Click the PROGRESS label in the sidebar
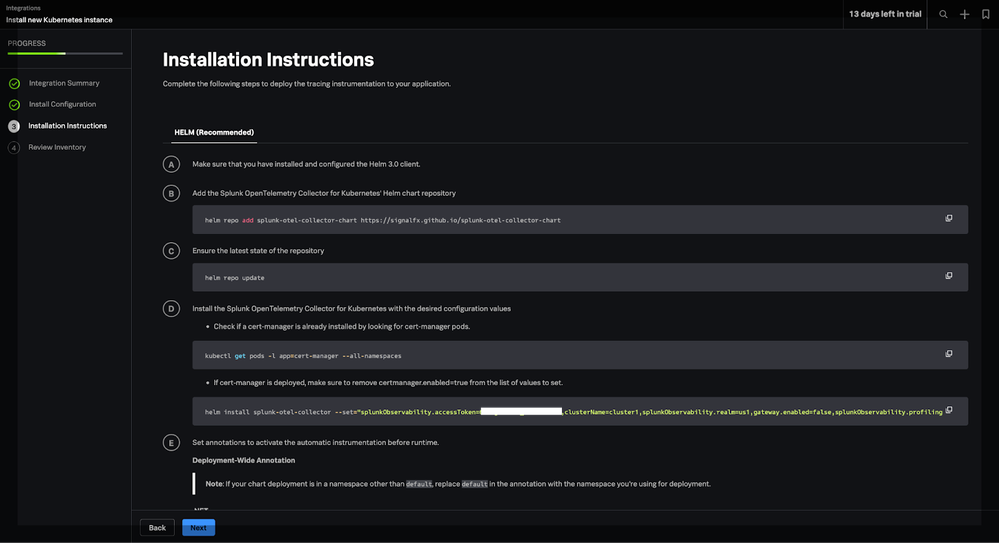This screenshot has height=543, width=999. tap(27, 43)
